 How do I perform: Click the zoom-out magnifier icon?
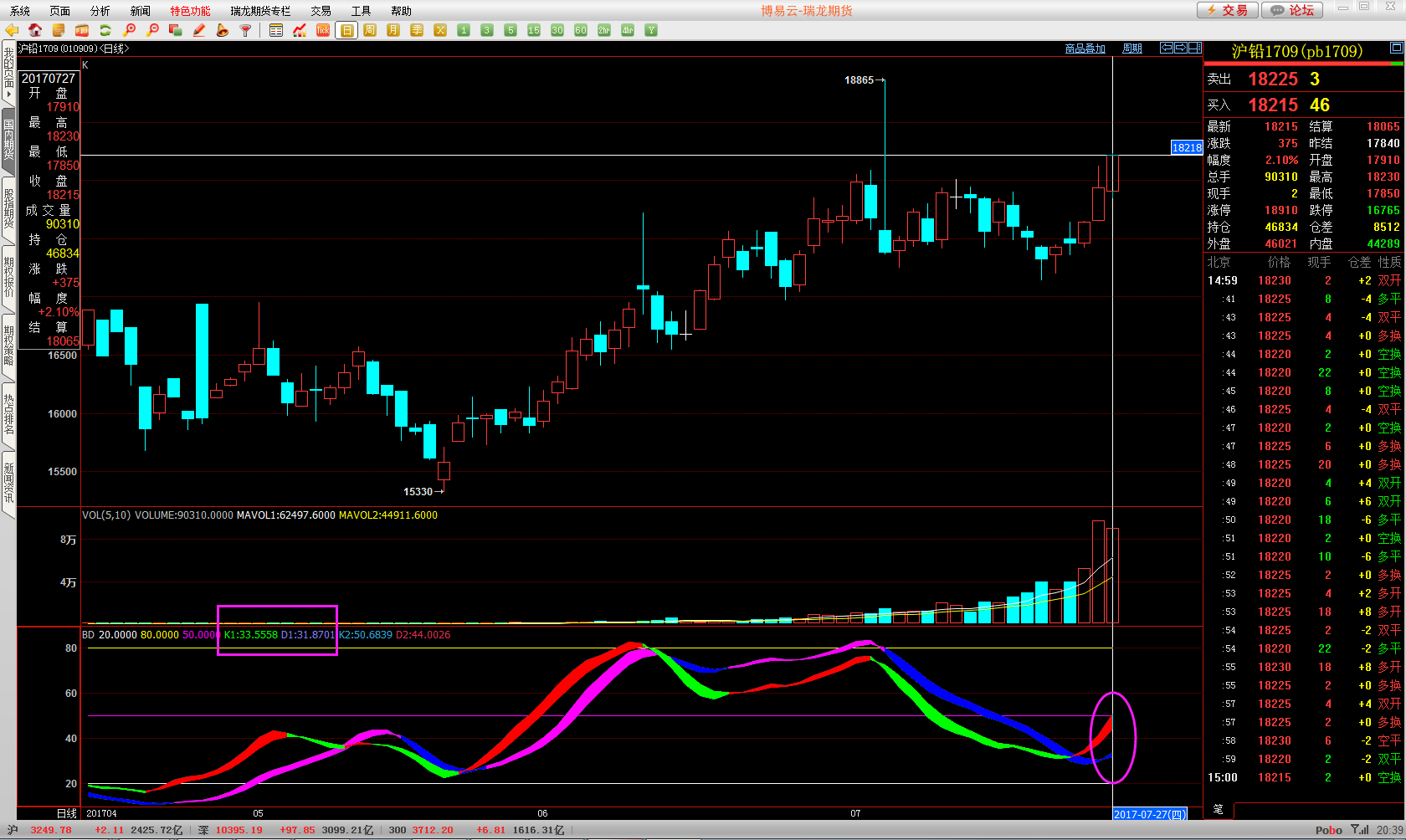(152, 30)
